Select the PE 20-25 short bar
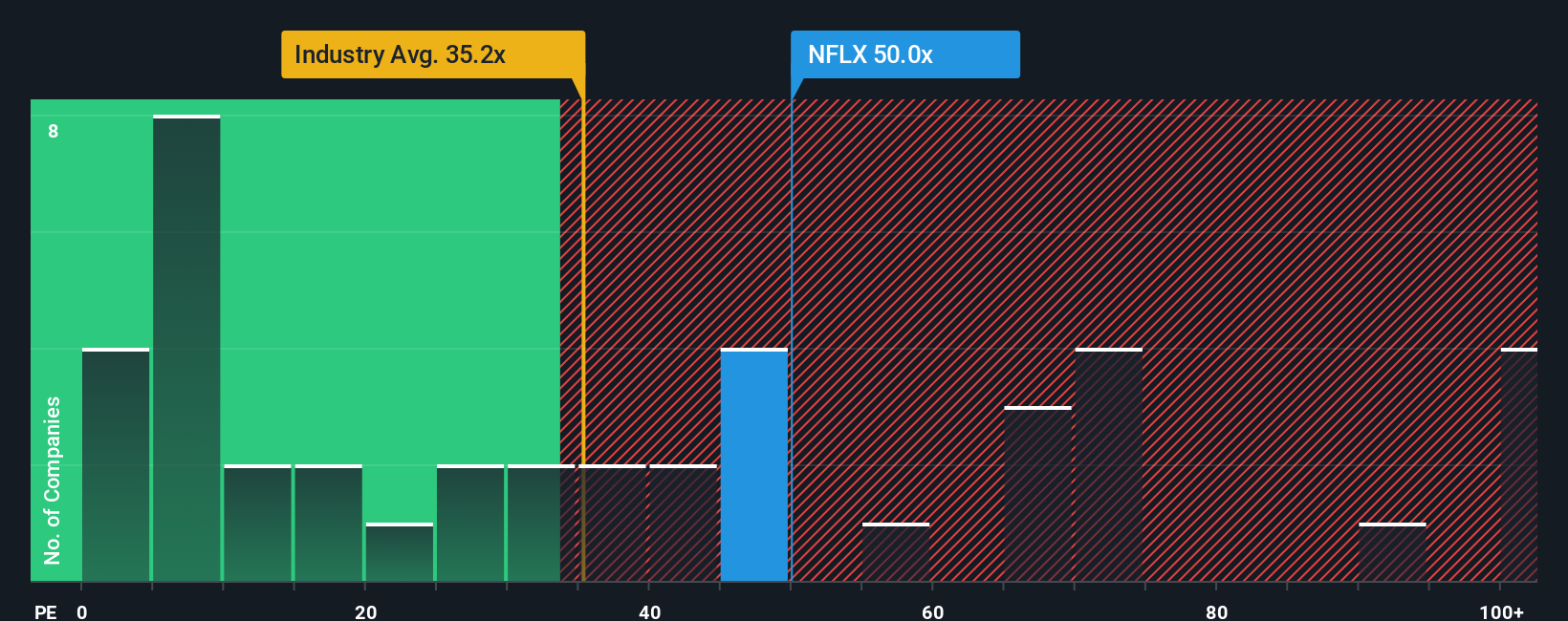This screenshot has height=621, width=1568. pos(400,552)
